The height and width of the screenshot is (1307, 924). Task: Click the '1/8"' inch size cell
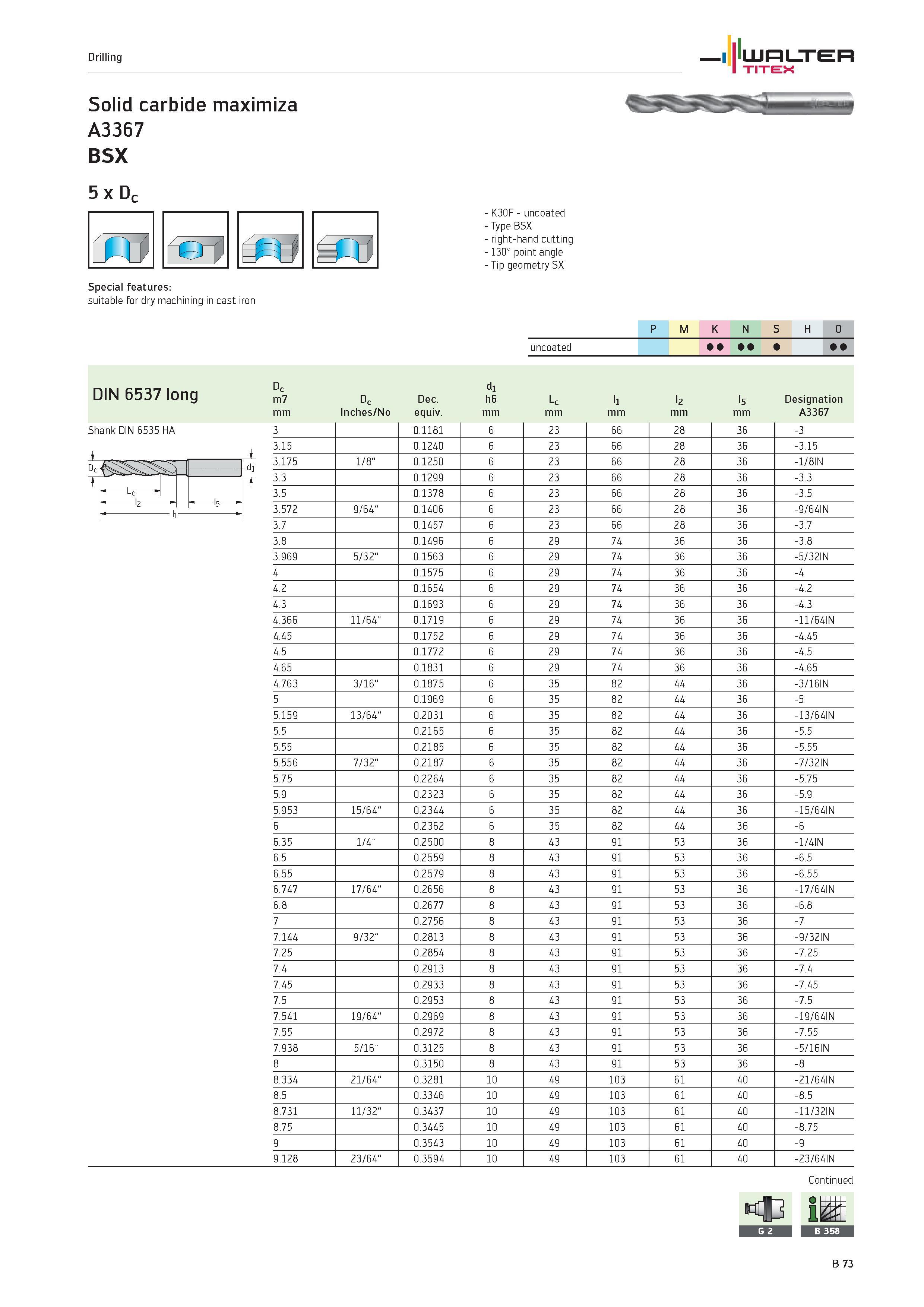366,462
